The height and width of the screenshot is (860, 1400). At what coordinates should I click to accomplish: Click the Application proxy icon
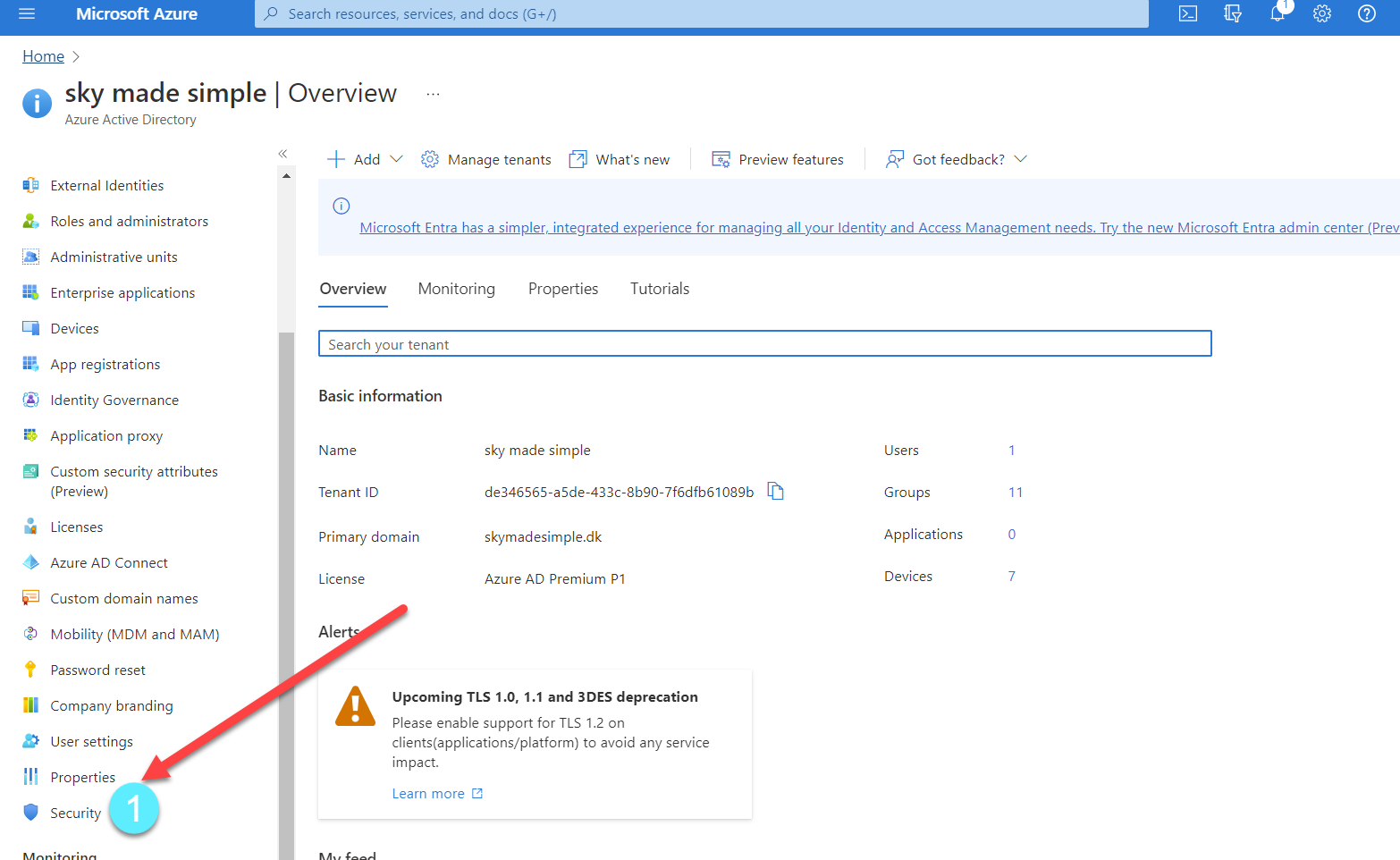(x=30, y=435)
